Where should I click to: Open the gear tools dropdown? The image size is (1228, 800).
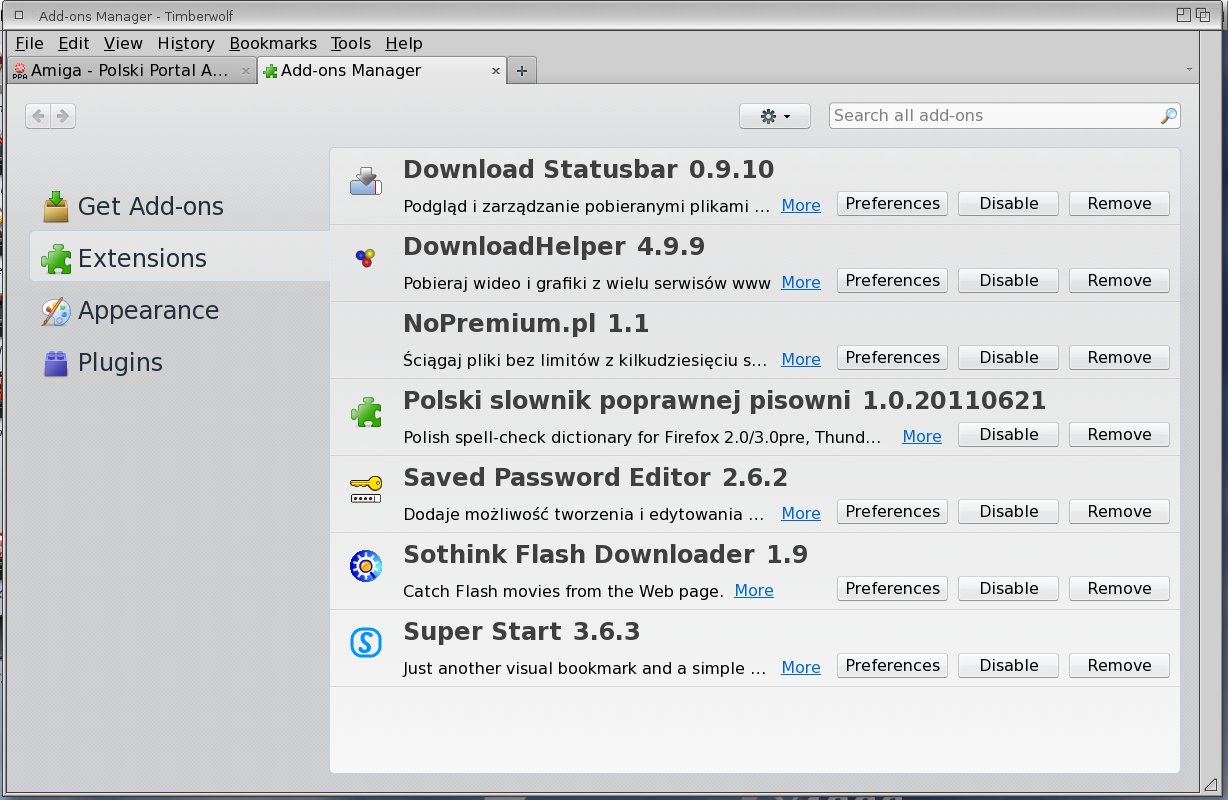tap(775, 116)
